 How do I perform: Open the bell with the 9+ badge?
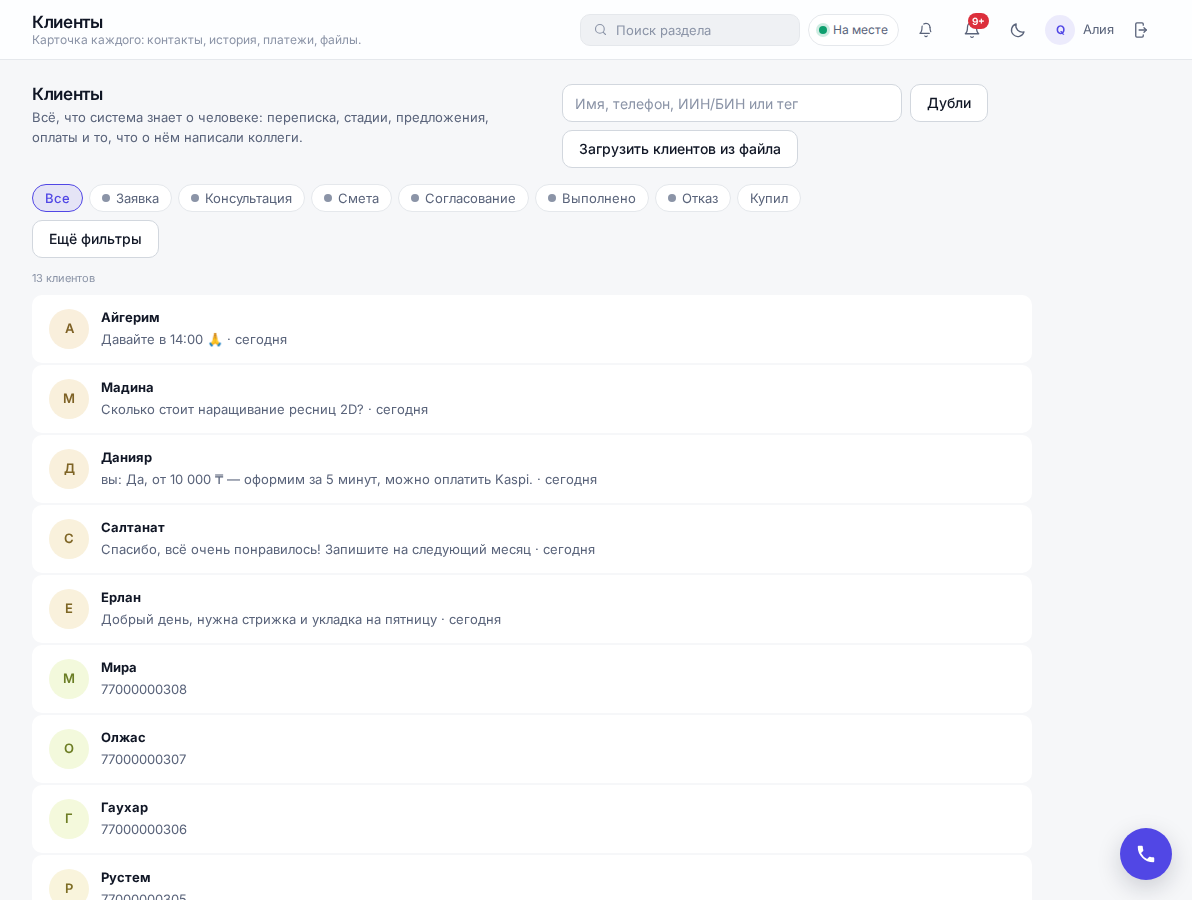972,30
